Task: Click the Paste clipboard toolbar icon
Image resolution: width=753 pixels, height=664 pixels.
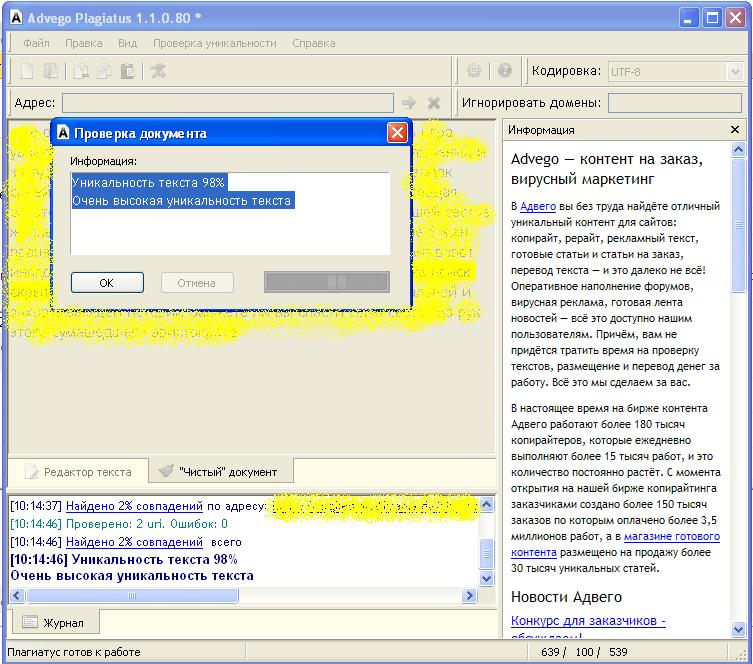Action: (x=127, y=71)
